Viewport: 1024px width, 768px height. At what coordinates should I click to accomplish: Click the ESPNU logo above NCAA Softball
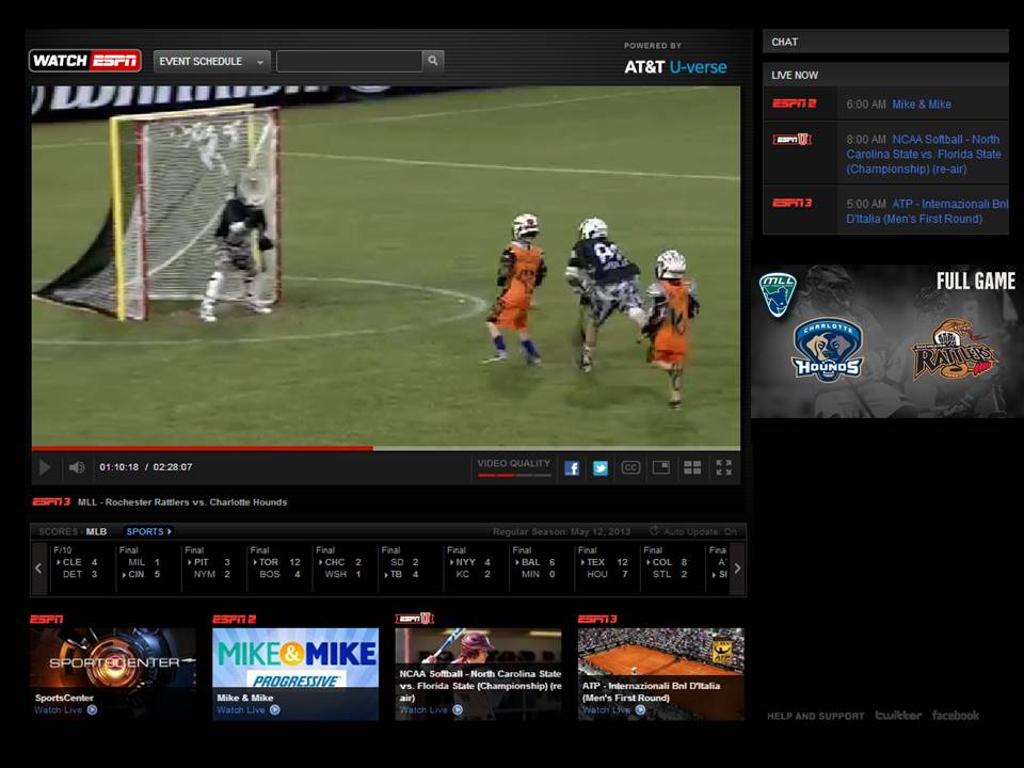coord(415,618)
